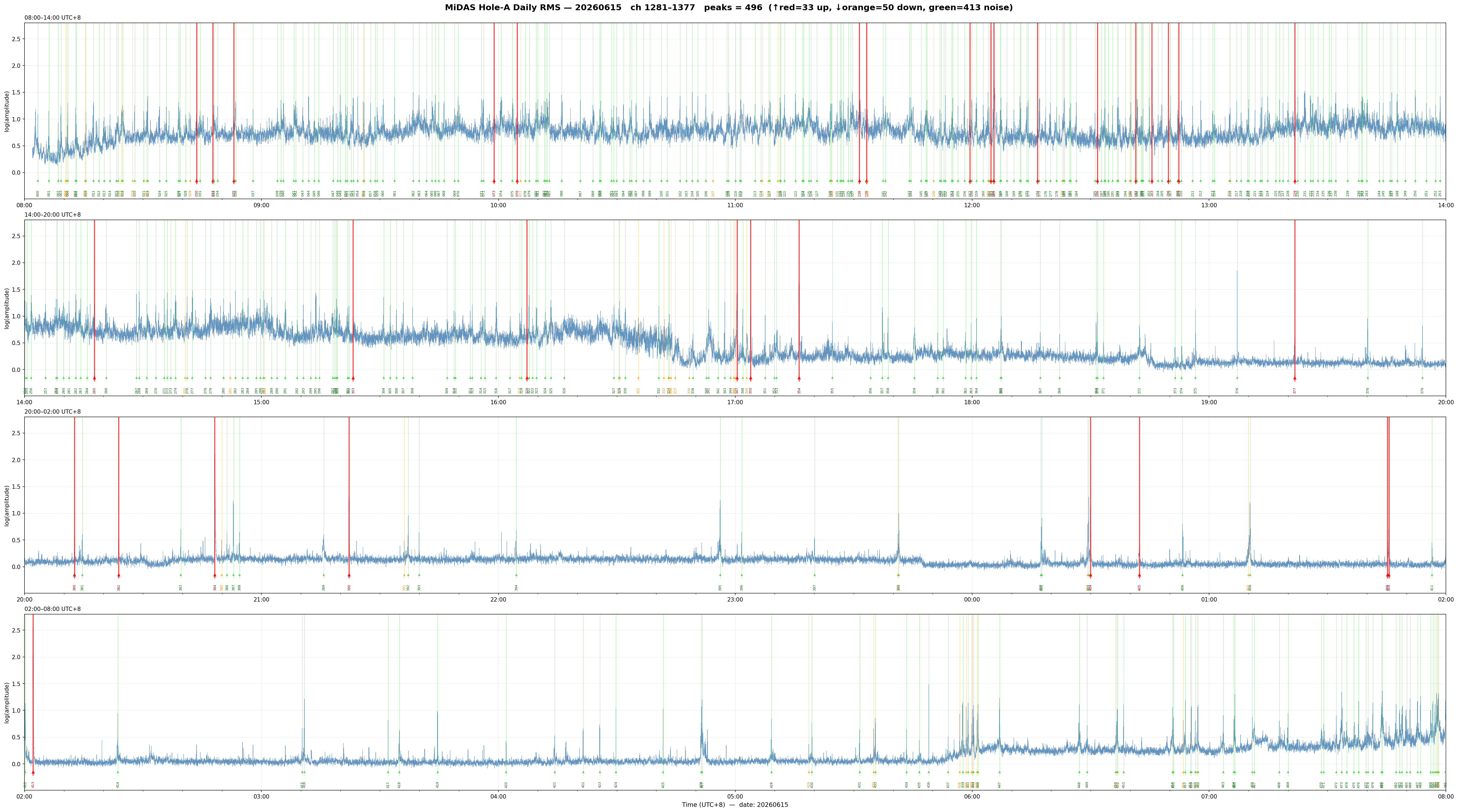The height and width of the screenshot is (812, 1458).
Task: Click the green triangle marker above peak 425
Action: 663,772
